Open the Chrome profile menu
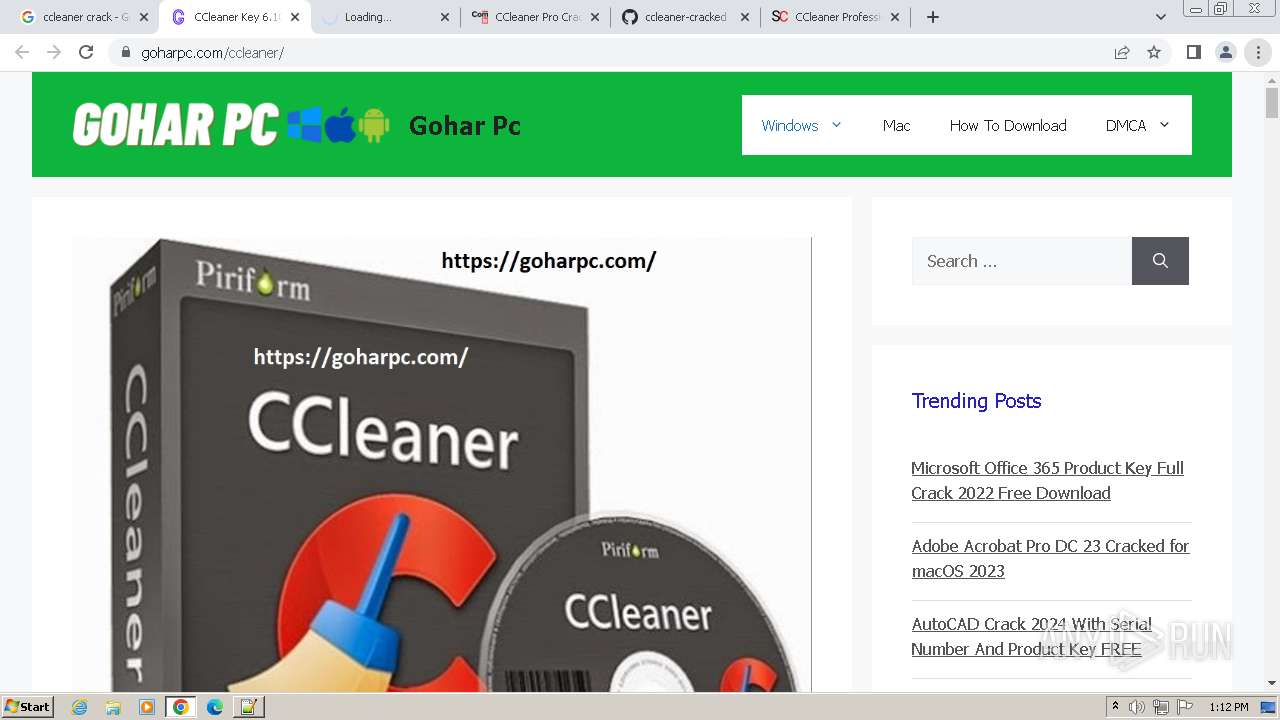Image resolution: width=1280 pixels, height=720 pixels. [x=1225, y=52]
